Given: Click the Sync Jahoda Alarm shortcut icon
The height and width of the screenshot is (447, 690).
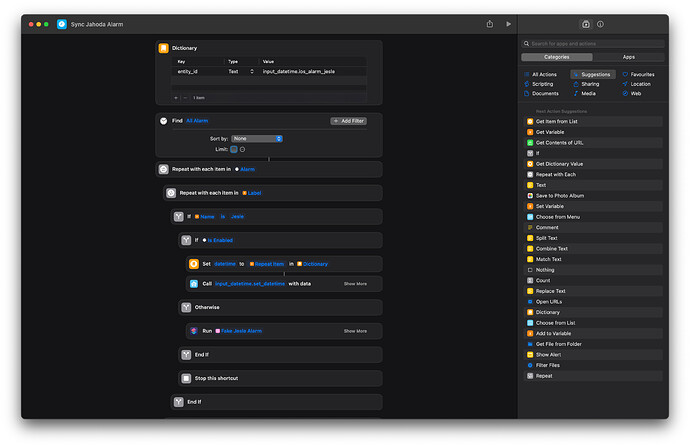Looking at the screenshot, I should (62, 24).
